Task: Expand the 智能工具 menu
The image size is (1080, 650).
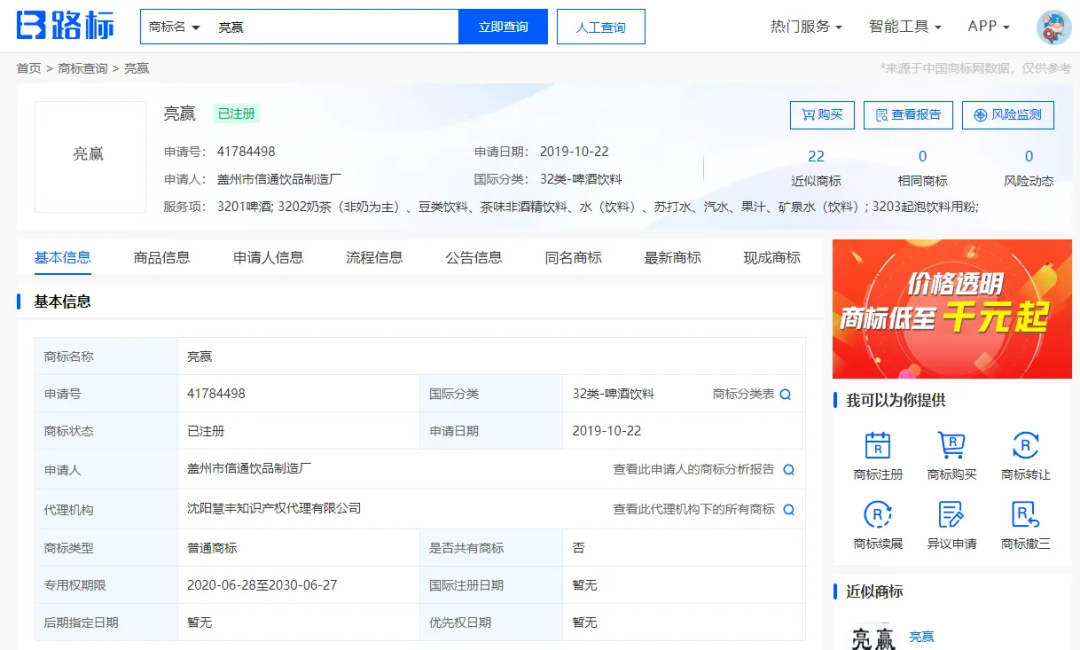Action: click(x=904, y=26)
